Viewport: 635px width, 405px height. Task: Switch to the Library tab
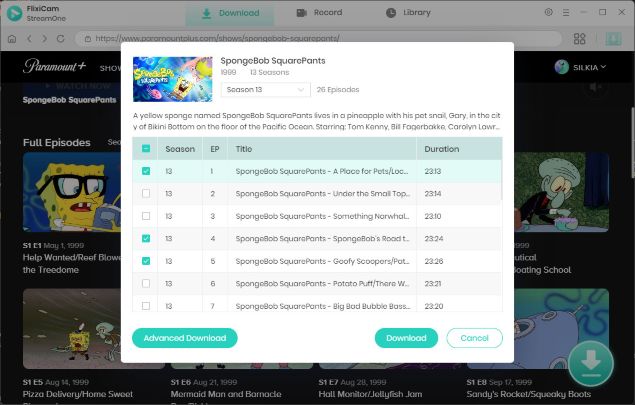(408, 13)
